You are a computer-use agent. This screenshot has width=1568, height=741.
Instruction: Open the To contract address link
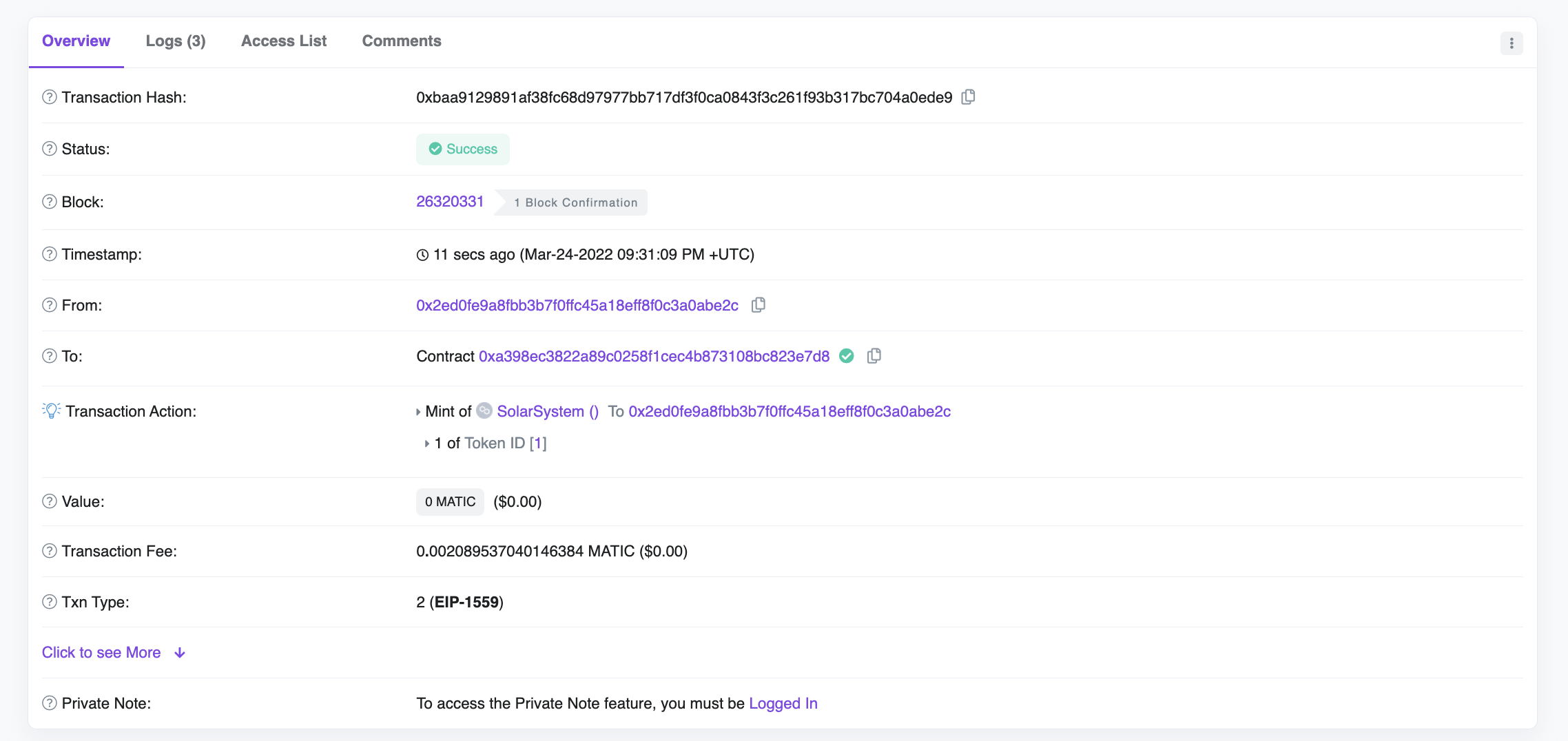[654, 356]
